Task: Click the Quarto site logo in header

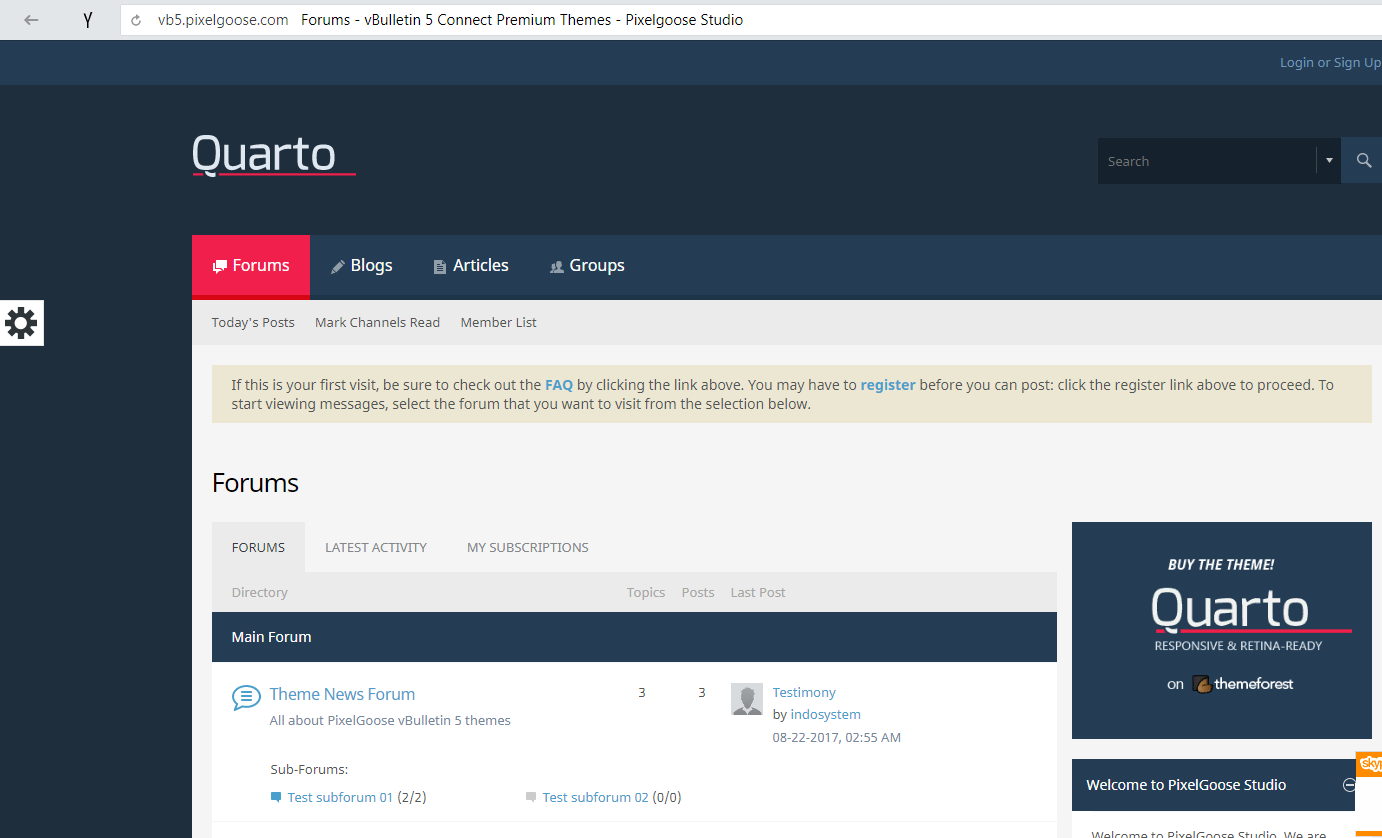Action: tap(273, 155)
